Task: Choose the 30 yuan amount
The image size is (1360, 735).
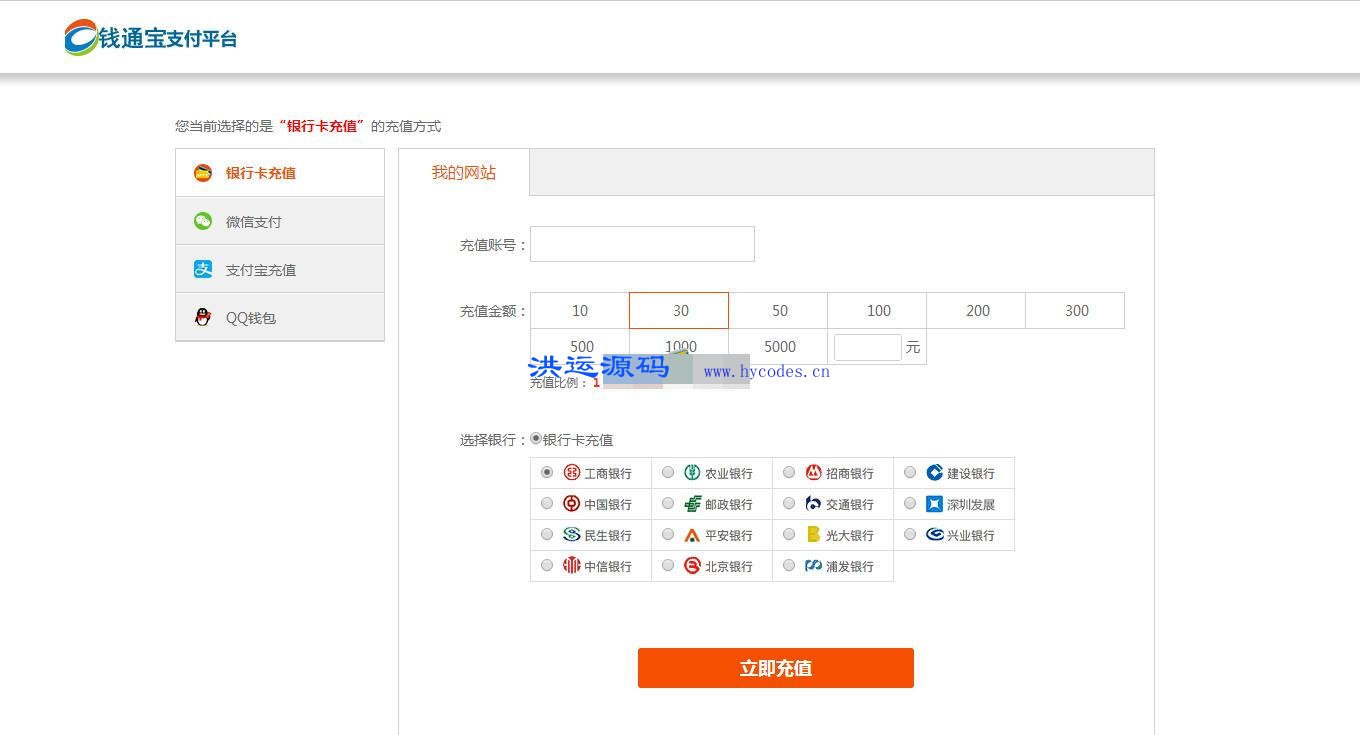Action: [679, 310]
